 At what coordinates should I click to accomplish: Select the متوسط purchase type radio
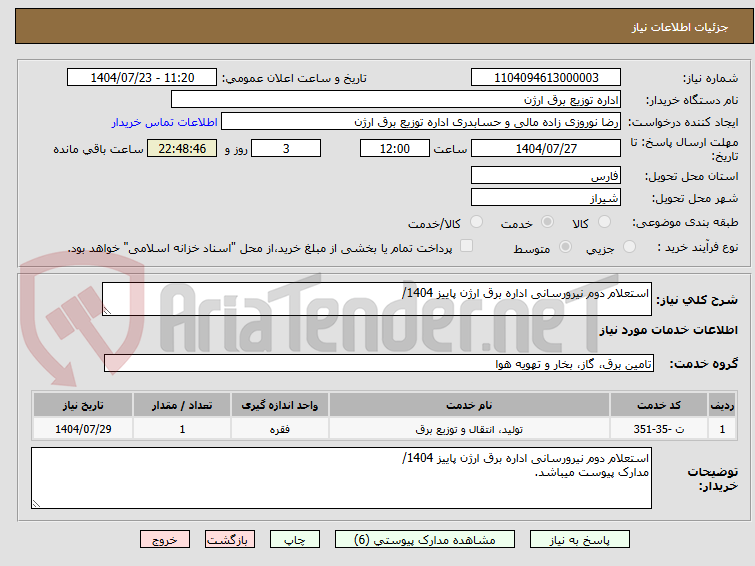(x=565, y=247)
